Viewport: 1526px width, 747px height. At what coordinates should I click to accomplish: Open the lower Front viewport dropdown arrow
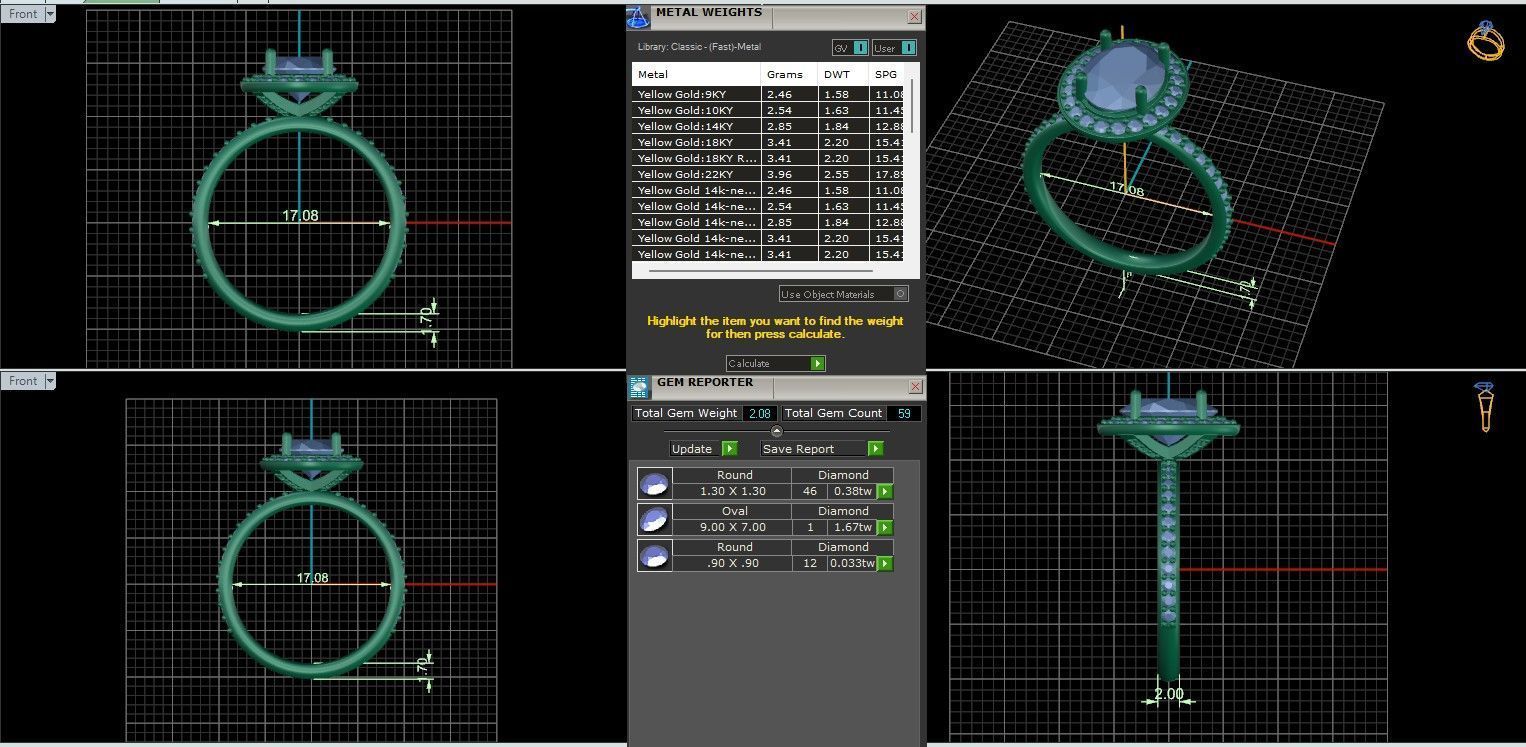[x=50, y=381]
